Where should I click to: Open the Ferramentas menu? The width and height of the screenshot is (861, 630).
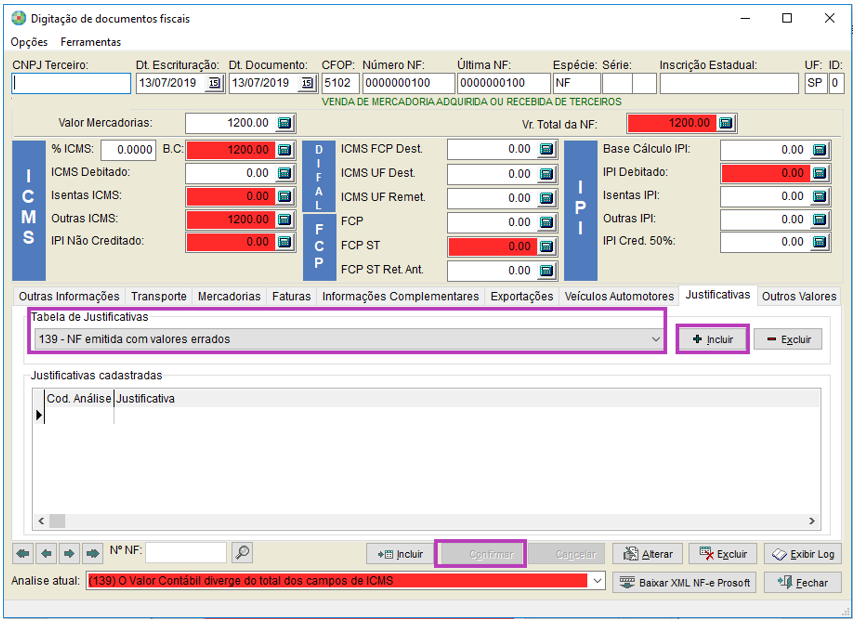(91, 42)
